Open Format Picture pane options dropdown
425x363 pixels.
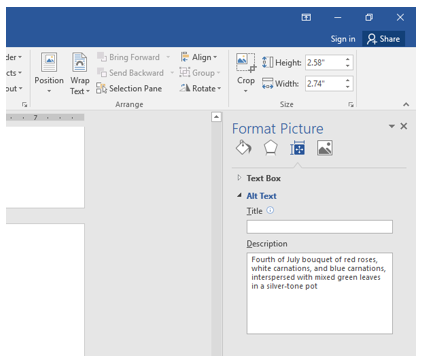392,126
